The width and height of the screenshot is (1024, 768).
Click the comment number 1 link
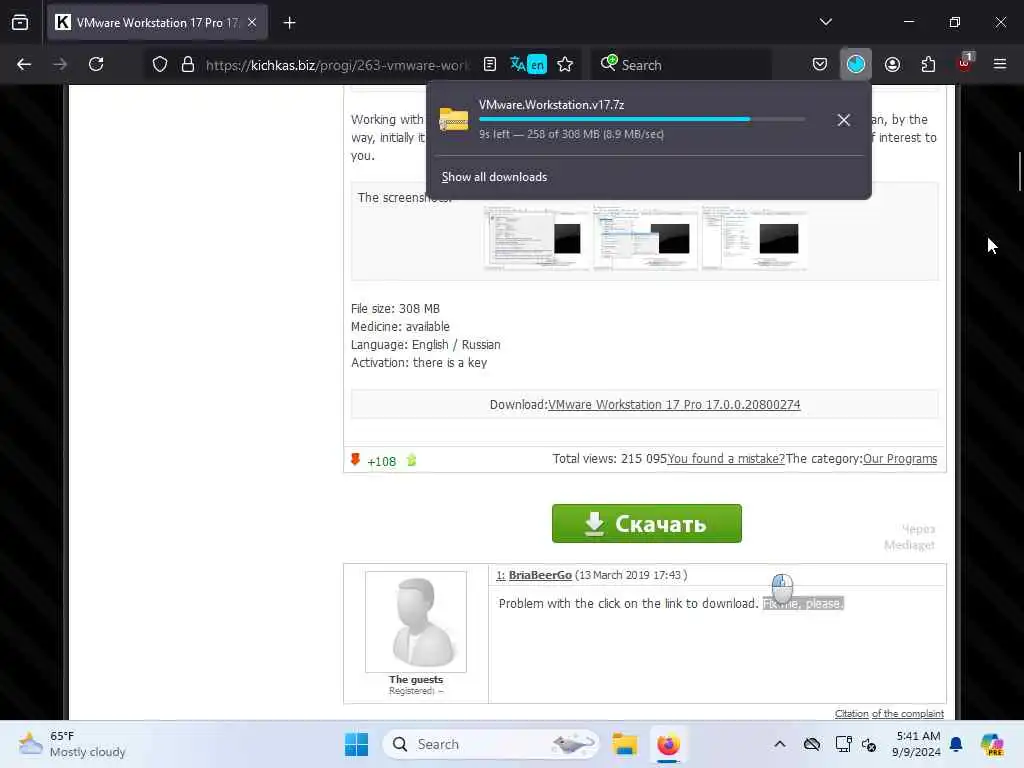coord(500,575)
